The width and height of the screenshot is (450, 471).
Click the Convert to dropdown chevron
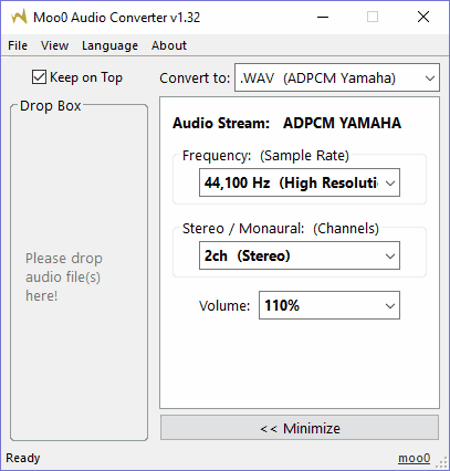[430, 78]
